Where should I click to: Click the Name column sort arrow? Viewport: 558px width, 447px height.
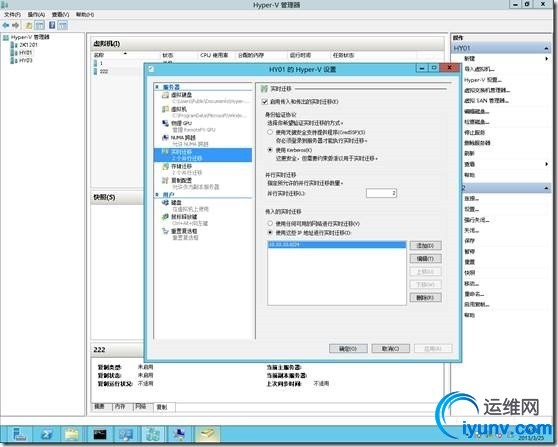(125, 53)
